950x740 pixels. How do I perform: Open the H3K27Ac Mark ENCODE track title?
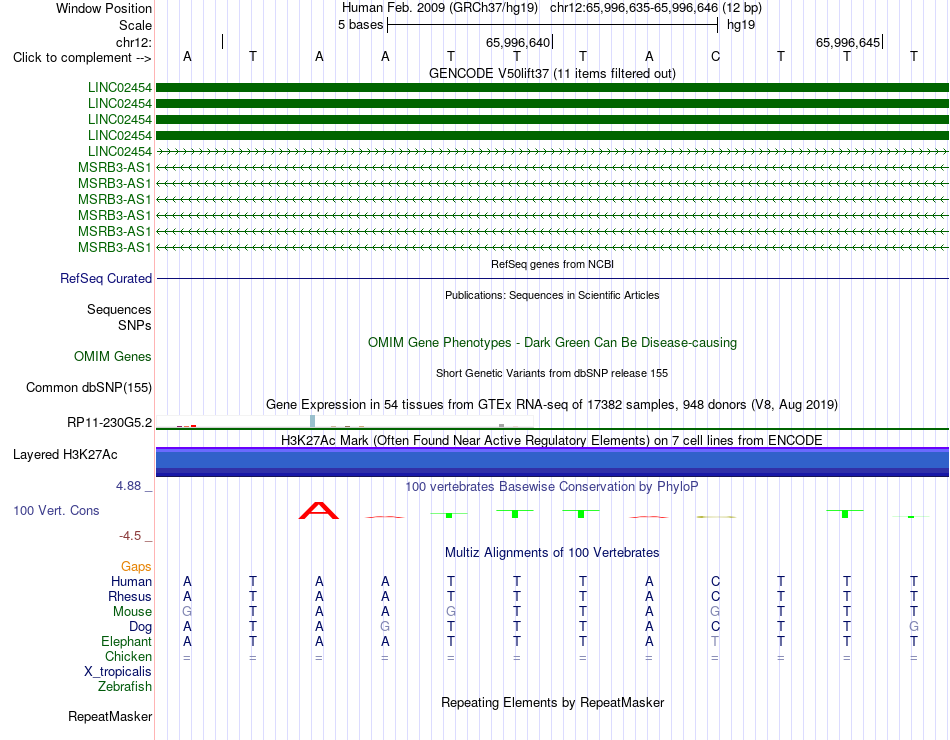click(x=552, y=440)
